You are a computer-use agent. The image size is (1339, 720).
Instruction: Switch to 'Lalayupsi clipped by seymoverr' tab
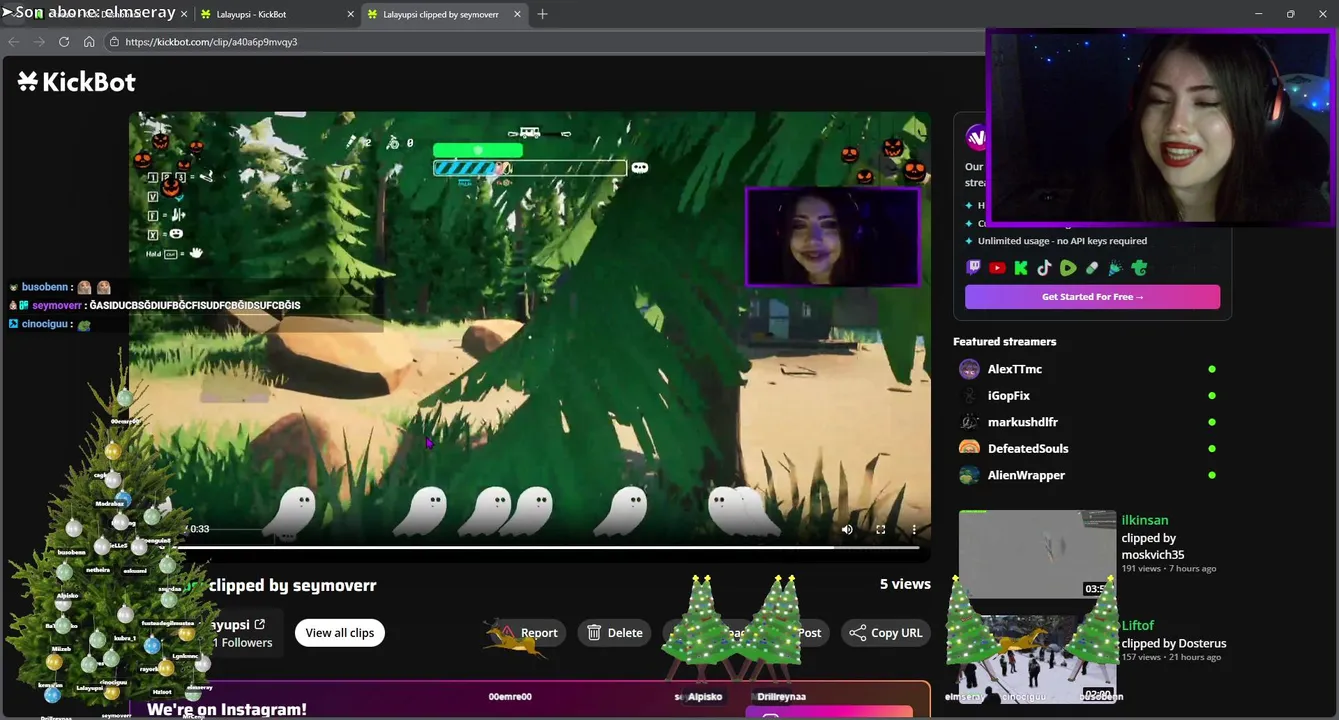[x=442, y=15]
